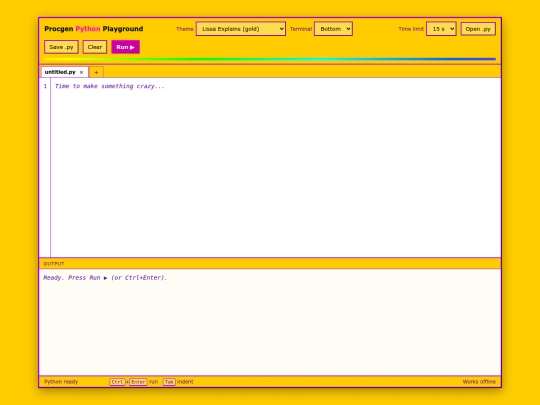Click the Enter key hint
540x405 pixels.
138,382
